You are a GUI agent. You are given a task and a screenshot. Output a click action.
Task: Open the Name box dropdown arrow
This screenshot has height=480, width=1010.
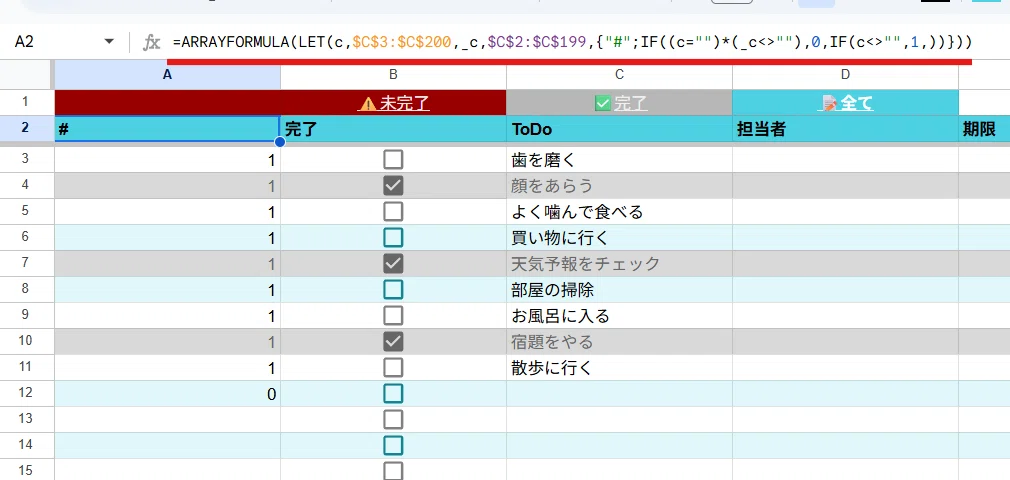click(x=109, y=42)
